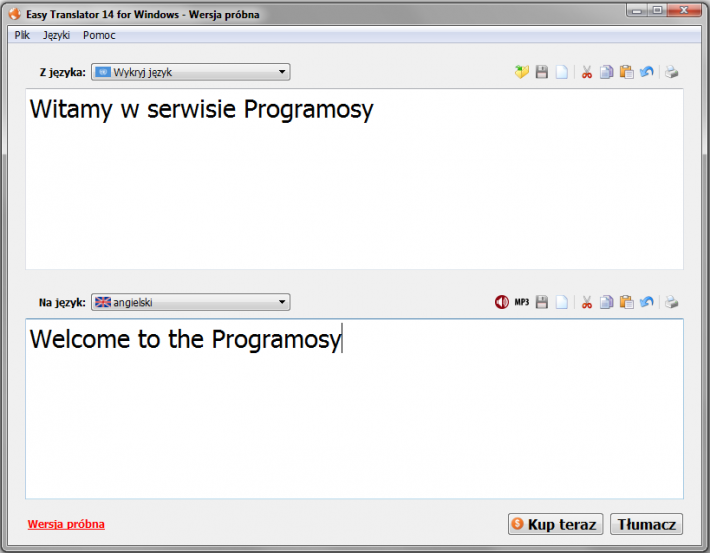Follow the red Wersja próbna link

(x=66, y=524)
